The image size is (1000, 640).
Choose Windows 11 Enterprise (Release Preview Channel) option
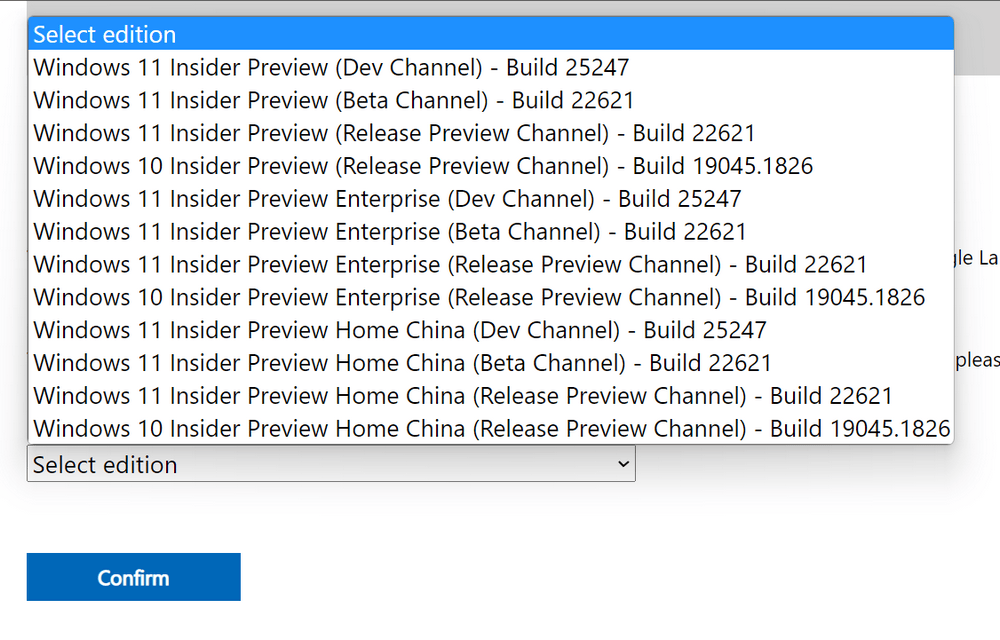pyautogui.click(x=450, y=265)
